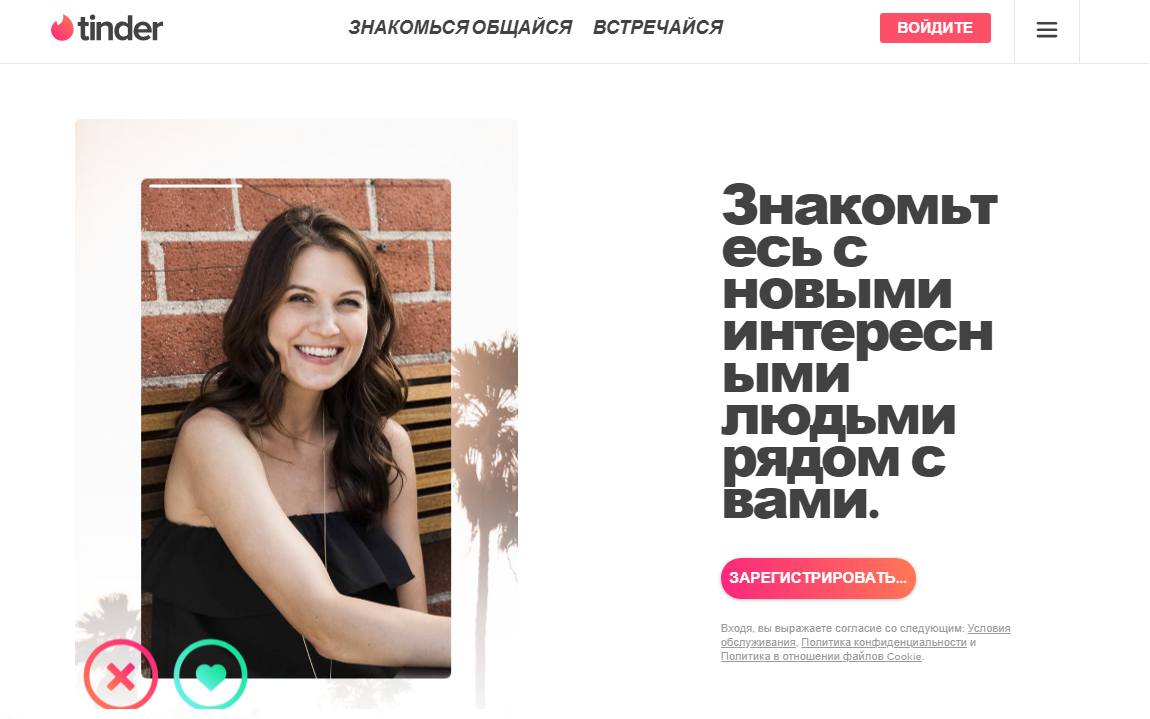Open the ОБЩАЙСЯ navigation item

click(521, 28)
